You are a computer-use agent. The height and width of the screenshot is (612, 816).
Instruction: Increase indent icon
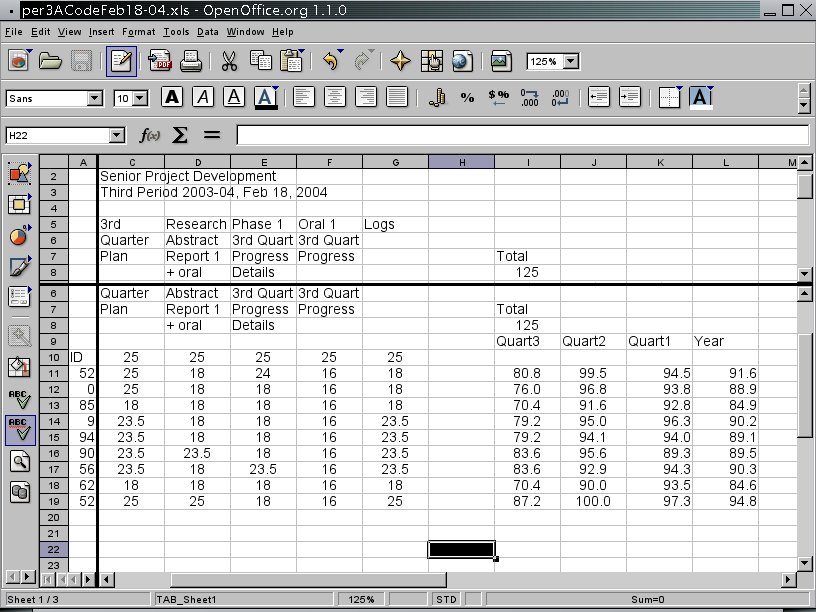(630, 97)
